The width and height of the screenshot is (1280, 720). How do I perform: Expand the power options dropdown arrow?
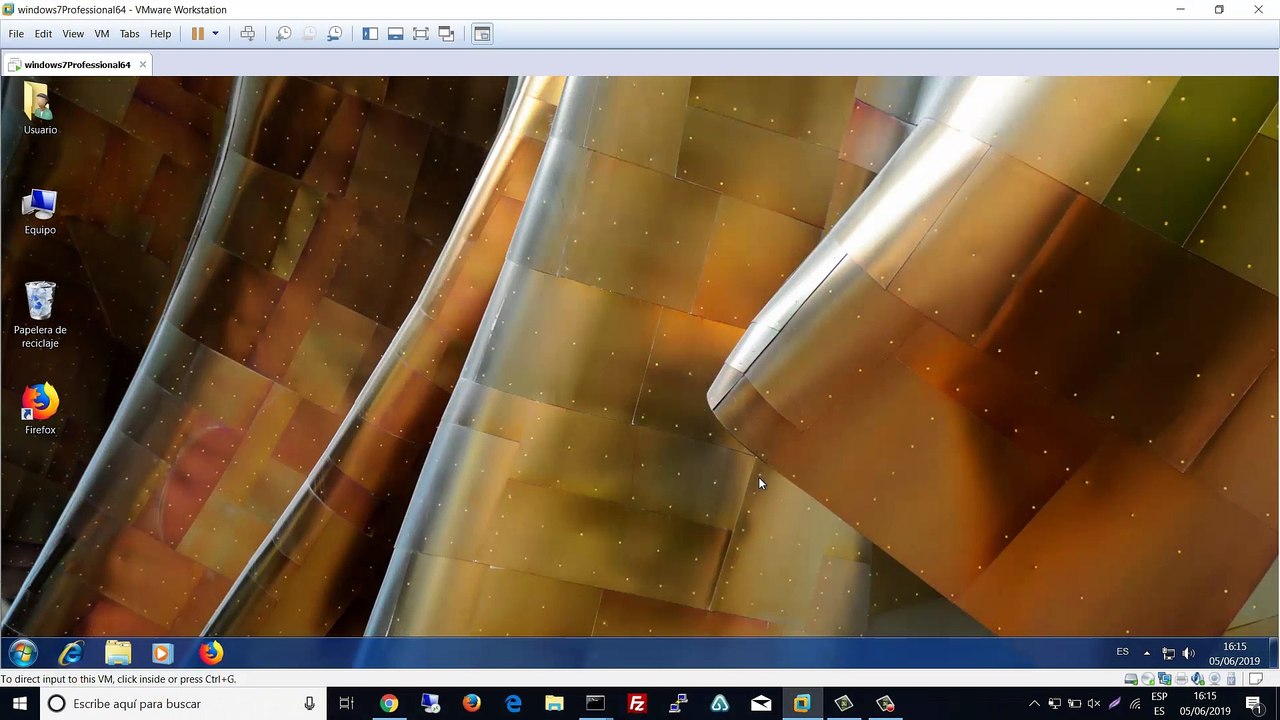[215, 34]
